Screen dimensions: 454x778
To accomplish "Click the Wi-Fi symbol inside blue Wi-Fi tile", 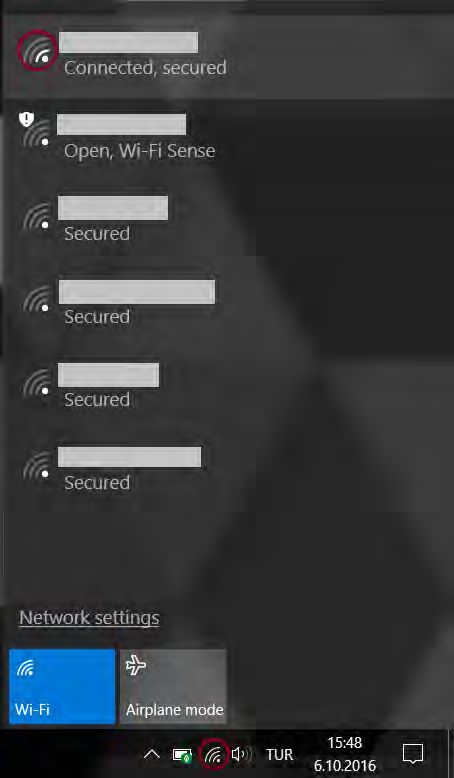I will 25,669.
